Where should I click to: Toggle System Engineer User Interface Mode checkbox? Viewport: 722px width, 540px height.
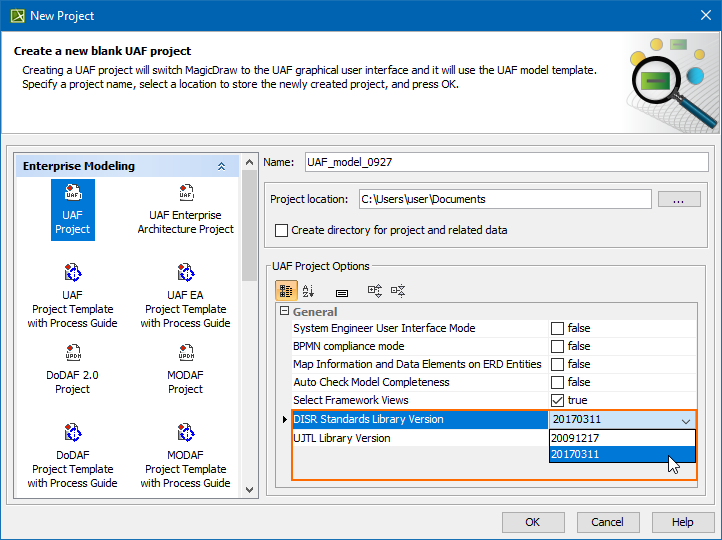pyautogui.click(x=557, y=328)
